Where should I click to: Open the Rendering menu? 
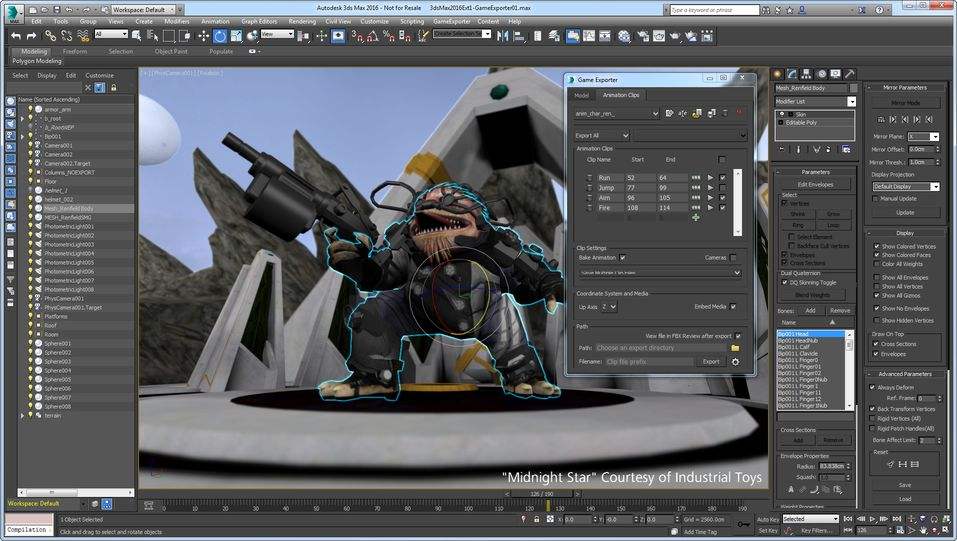coord(302,20)
